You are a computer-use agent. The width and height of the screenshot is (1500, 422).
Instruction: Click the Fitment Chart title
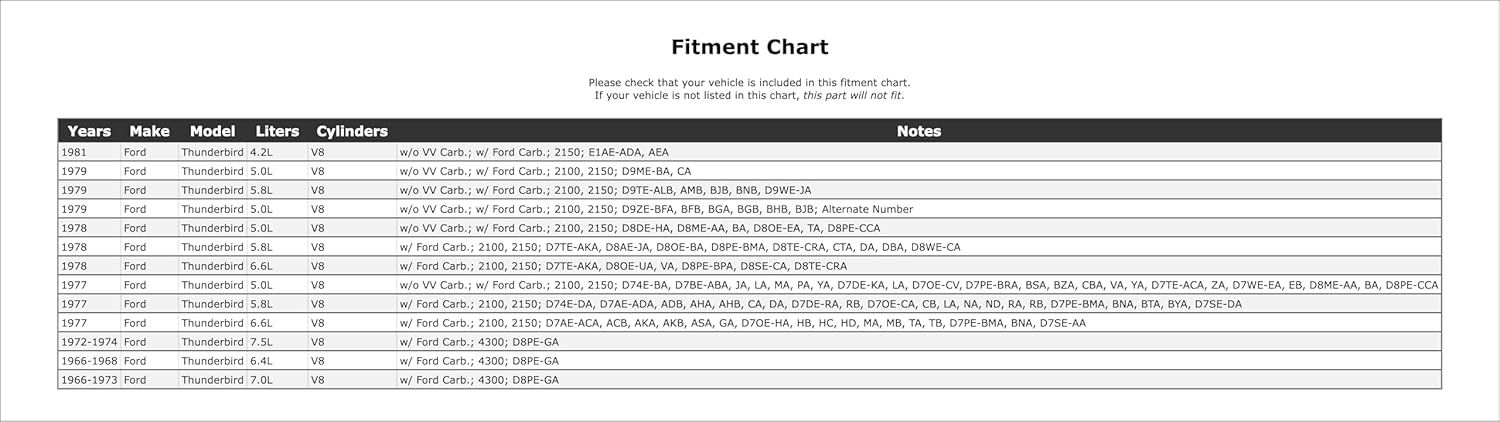pyautogui.click(x=749, y=47)
